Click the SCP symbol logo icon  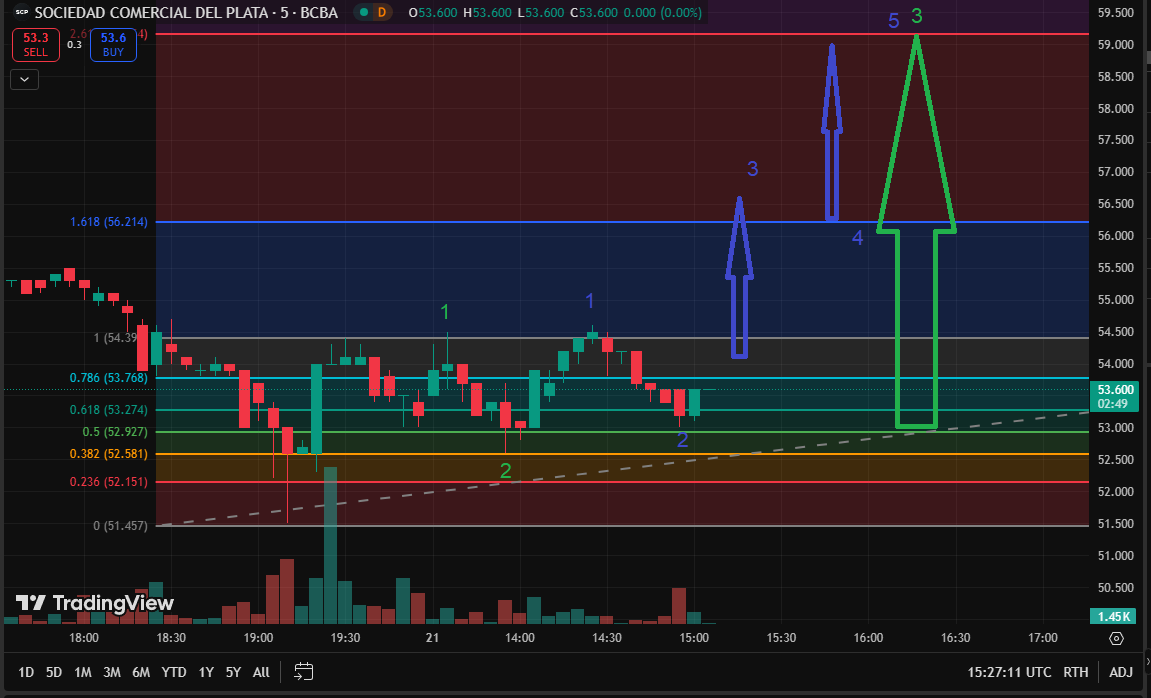(x=21, y=12)
